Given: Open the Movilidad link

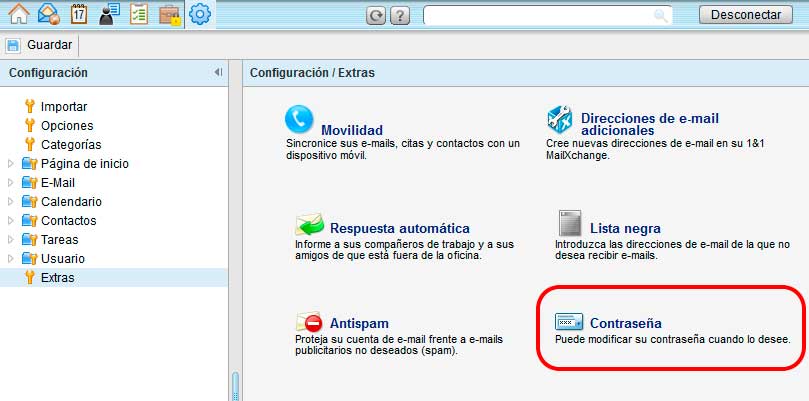Looking at the screenshot, I should pyautogui.click(x=352, y=130).
